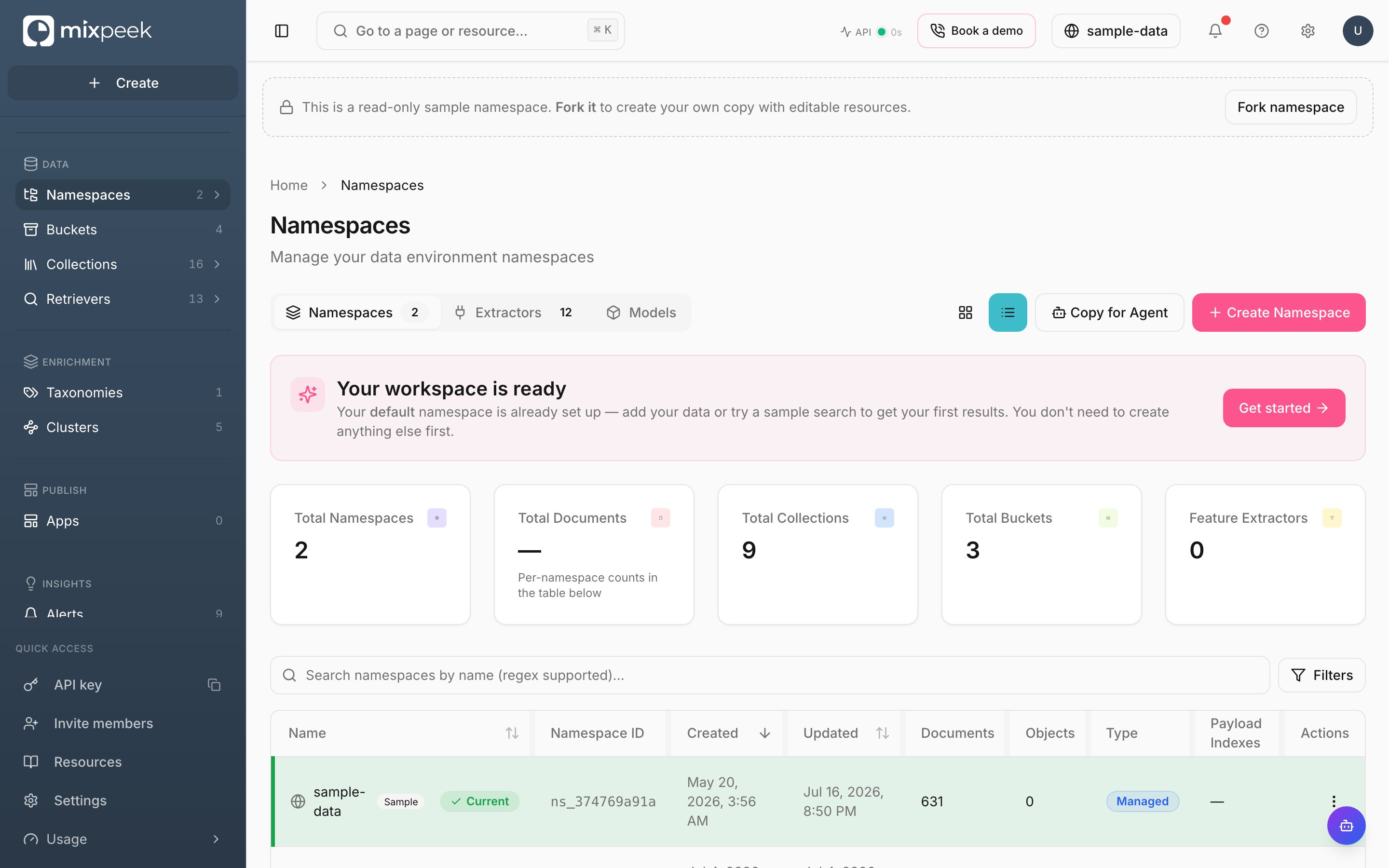Click the Total Collections card icon
This screenshot has height=868, width=1389.
tap(885, 518)
